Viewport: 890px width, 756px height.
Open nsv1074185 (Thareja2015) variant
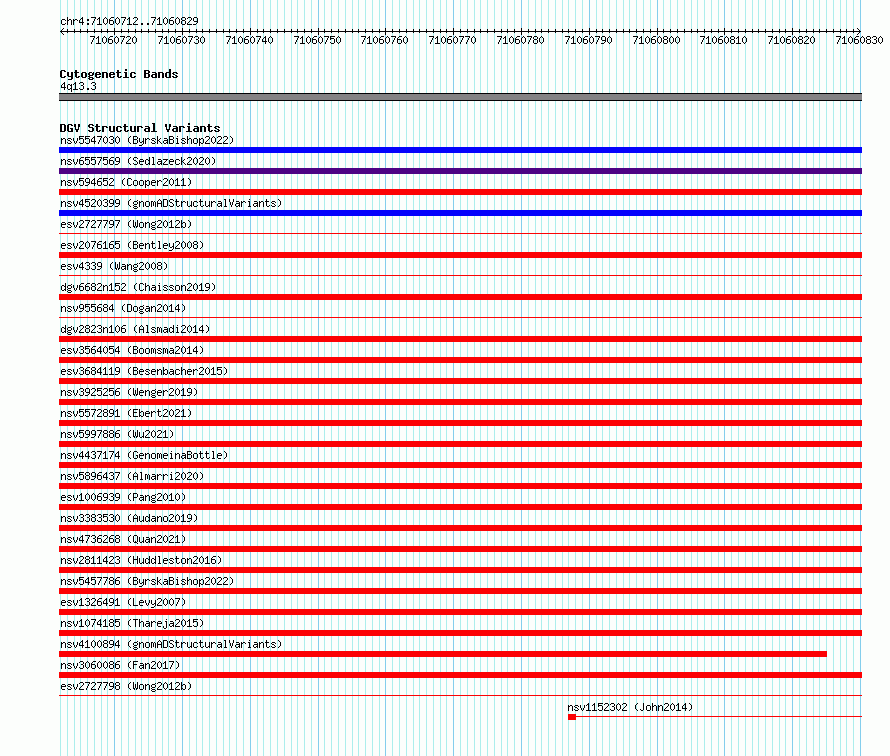click(132, 623)
